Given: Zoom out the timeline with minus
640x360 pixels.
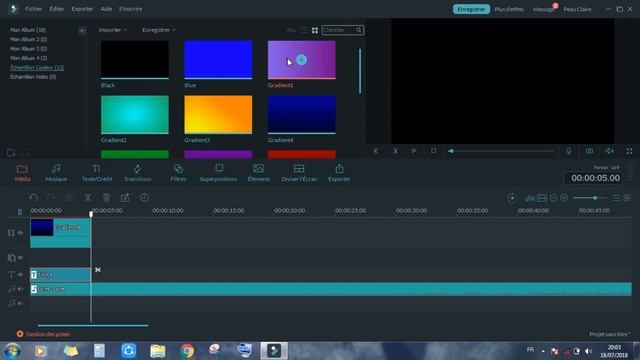Looking at the screenshot, I should (553, 198).
